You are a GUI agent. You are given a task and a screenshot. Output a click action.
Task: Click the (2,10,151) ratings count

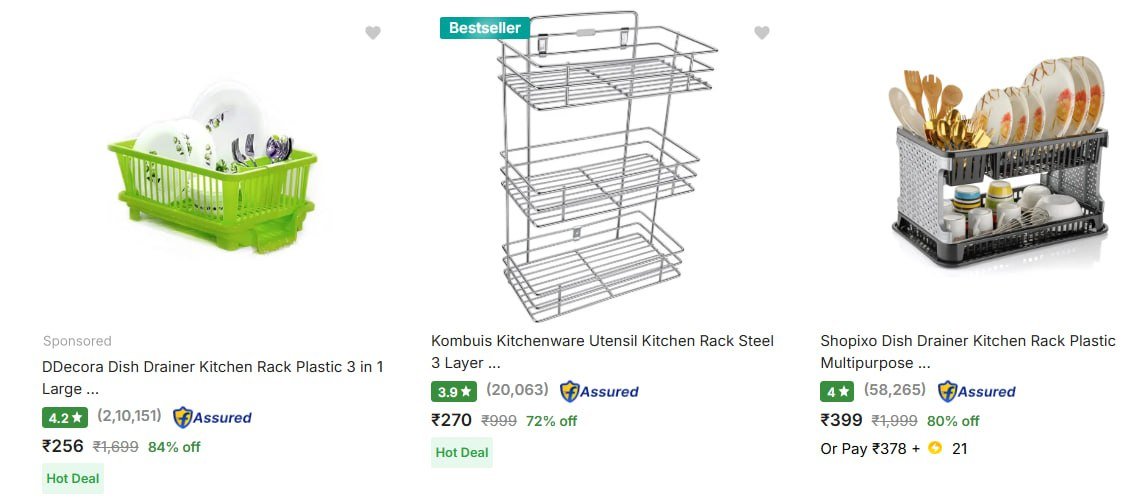point(129,417)
